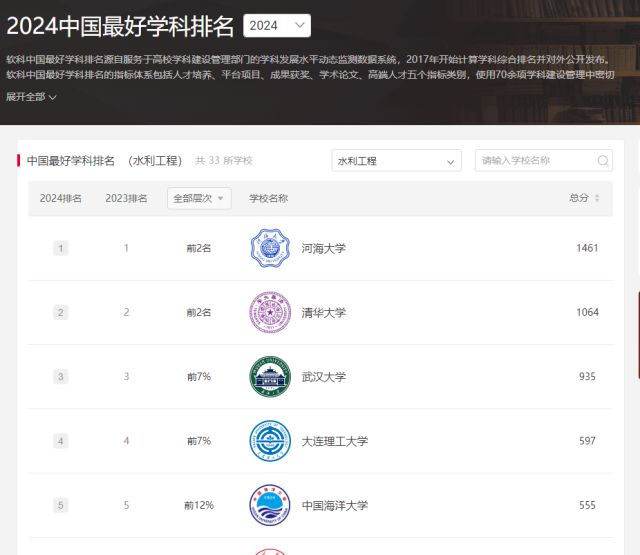Click the rank 1 badge
640x555 pixels.
click(x=61, y=248)
